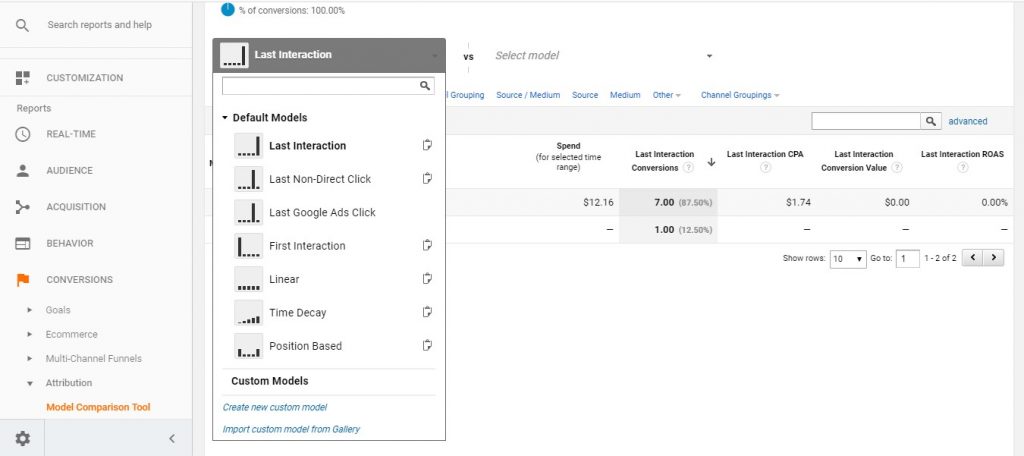Click Create new custom model link

click(x=275, y=407)
